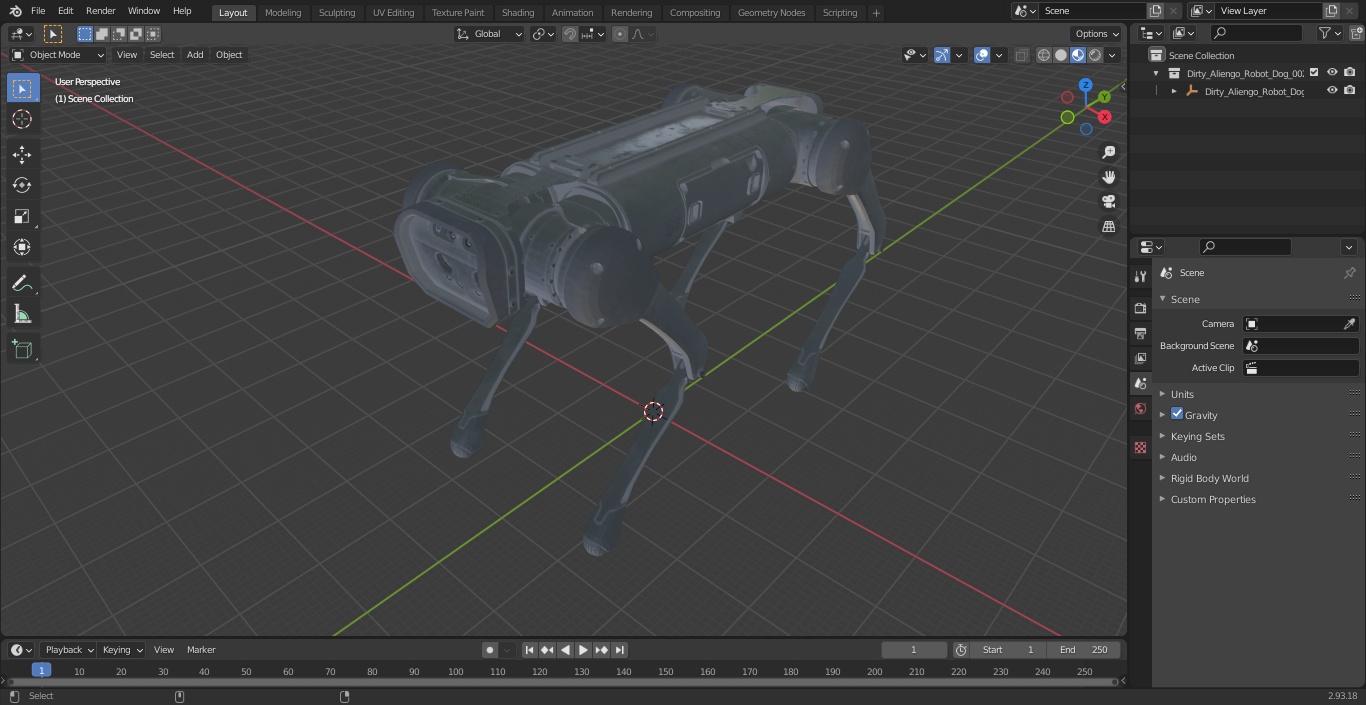Disable render for Dirty_Aliengo_Robot_Dog_002 collection
This screenshot has height=705, width=1366.
[x=1350, y=72]
